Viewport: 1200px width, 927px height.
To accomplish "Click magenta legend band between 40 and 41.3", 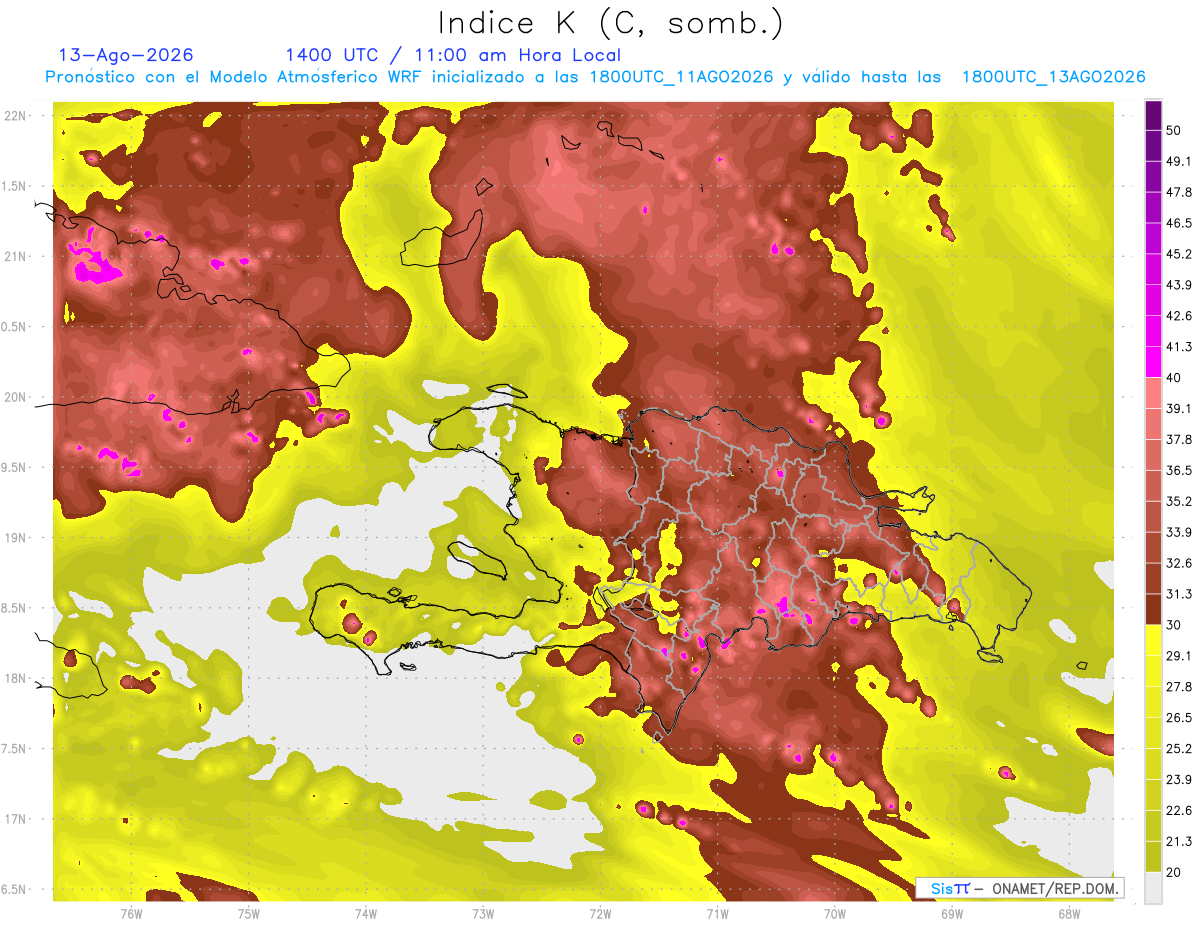I will (1153, 362).
